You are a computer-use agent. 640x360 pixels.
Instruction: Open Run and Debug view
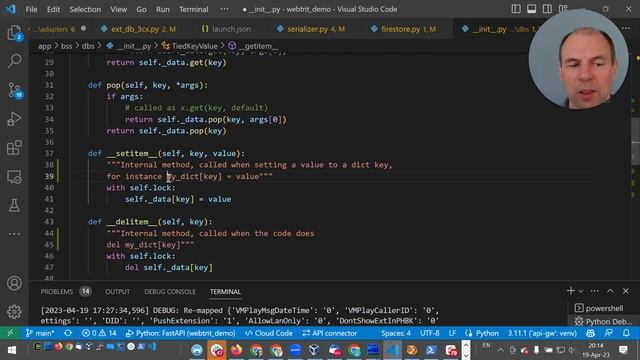point(14,119)
